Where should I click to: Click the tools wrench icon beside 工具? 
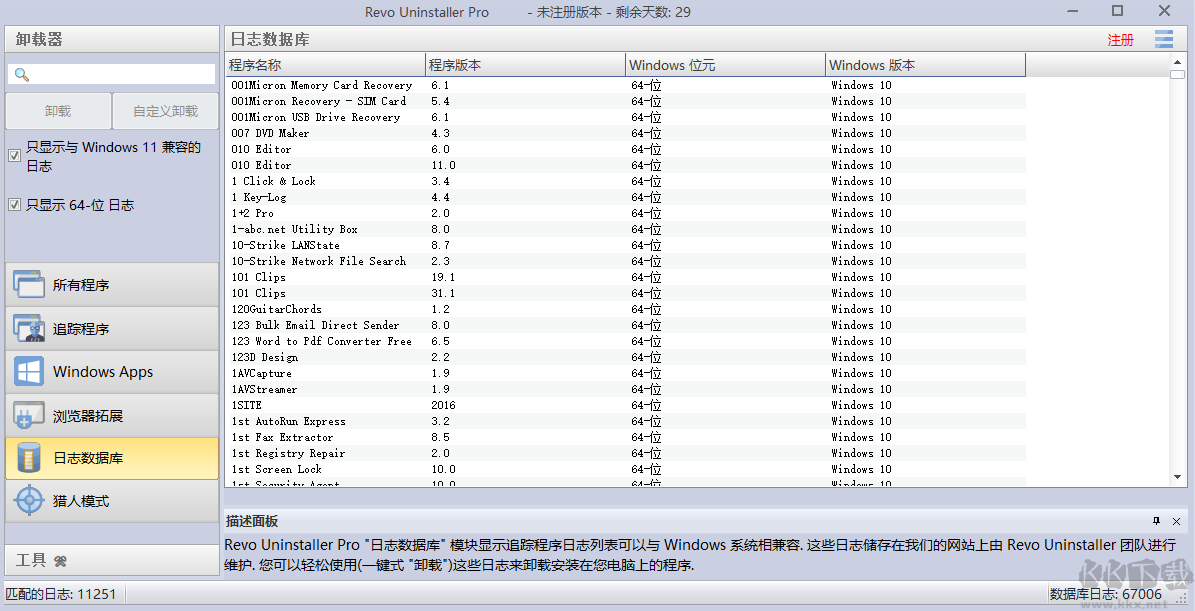(x=61, y=561)
